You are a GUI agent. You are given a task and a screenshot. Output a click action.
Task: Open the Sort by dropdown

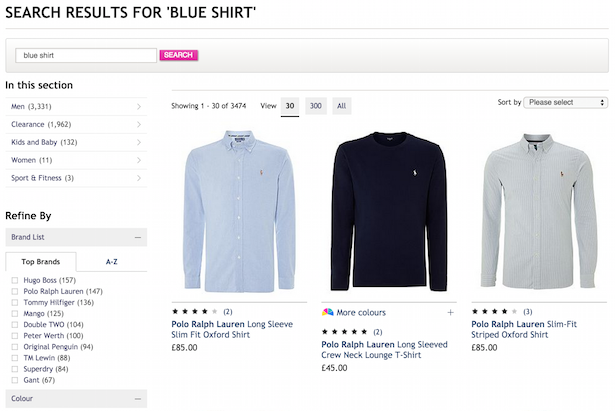(566, 102)
